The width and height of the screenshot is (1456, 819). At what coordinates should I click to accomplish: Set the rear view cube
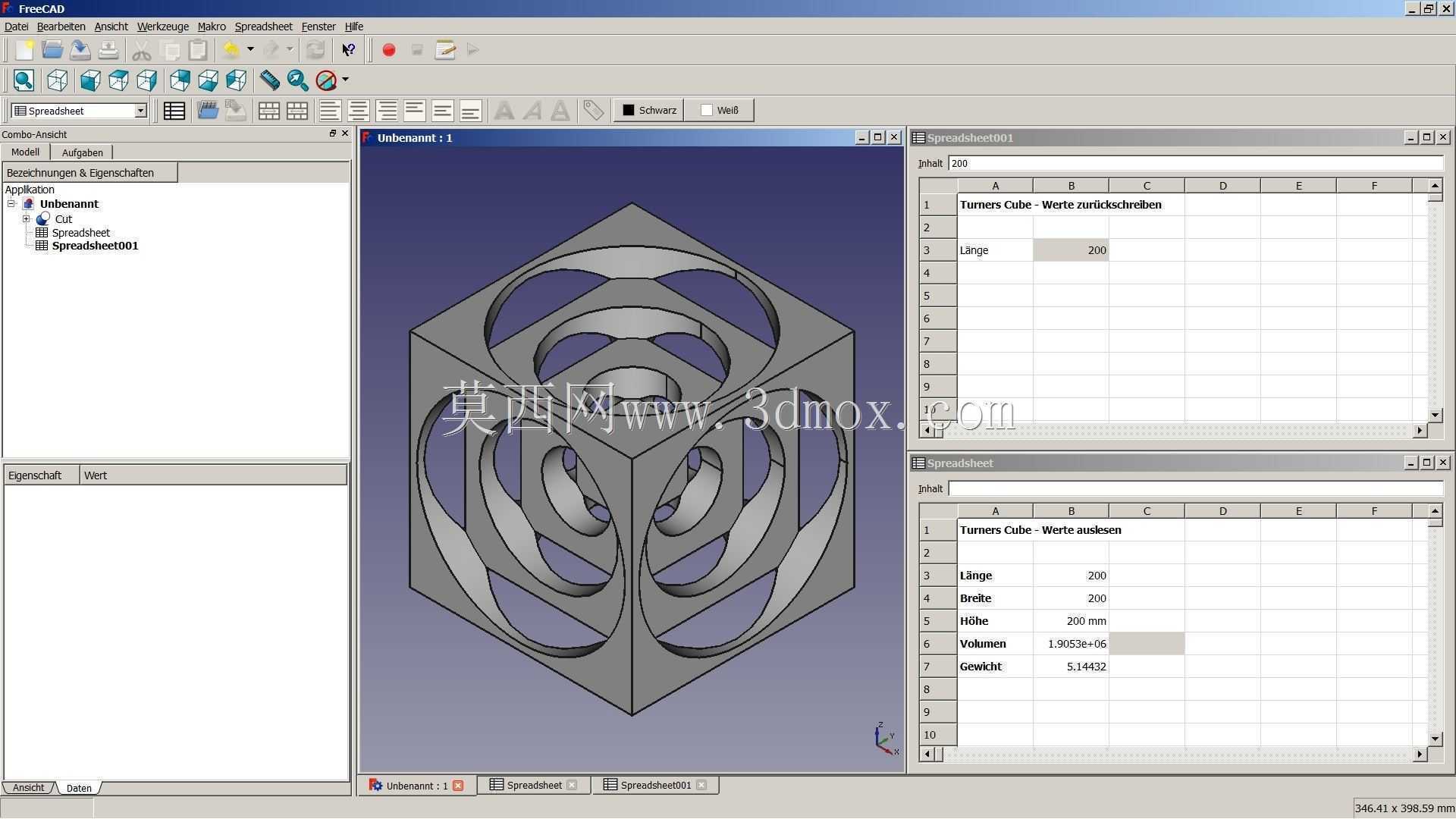tap(180, 80)
